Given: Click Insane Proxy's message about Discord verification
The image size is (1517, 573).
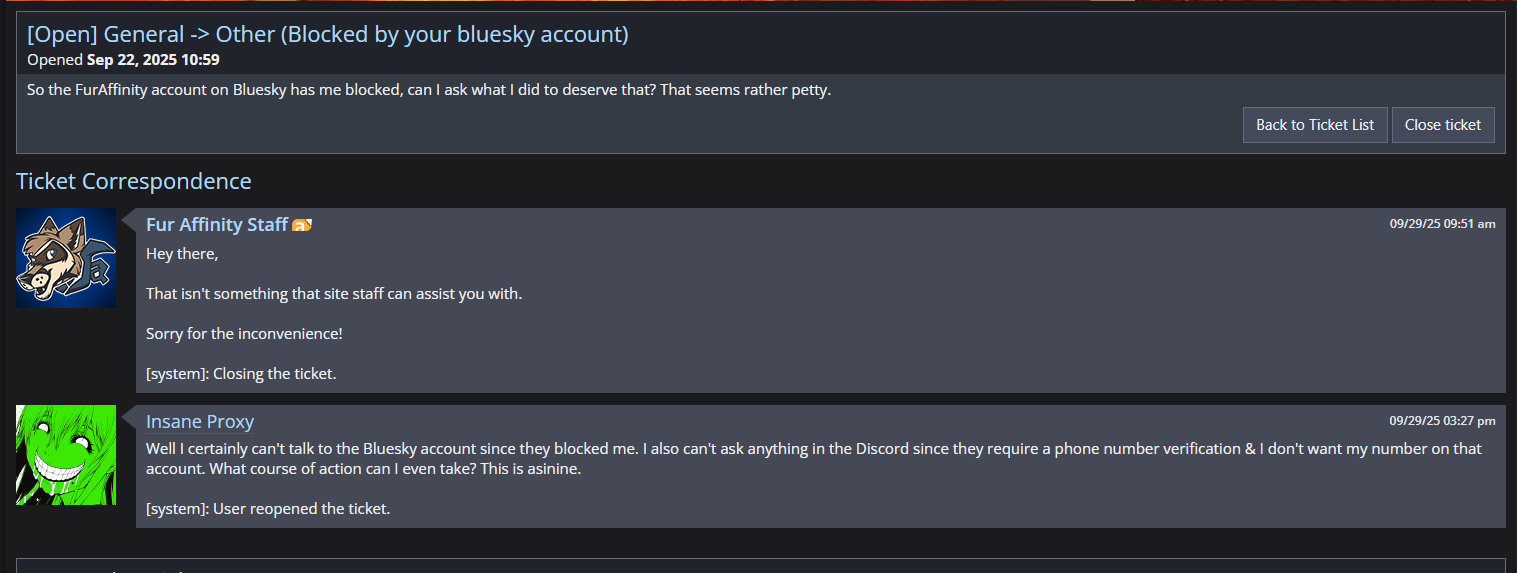Looking at the screenshot, I should point(814,458).
